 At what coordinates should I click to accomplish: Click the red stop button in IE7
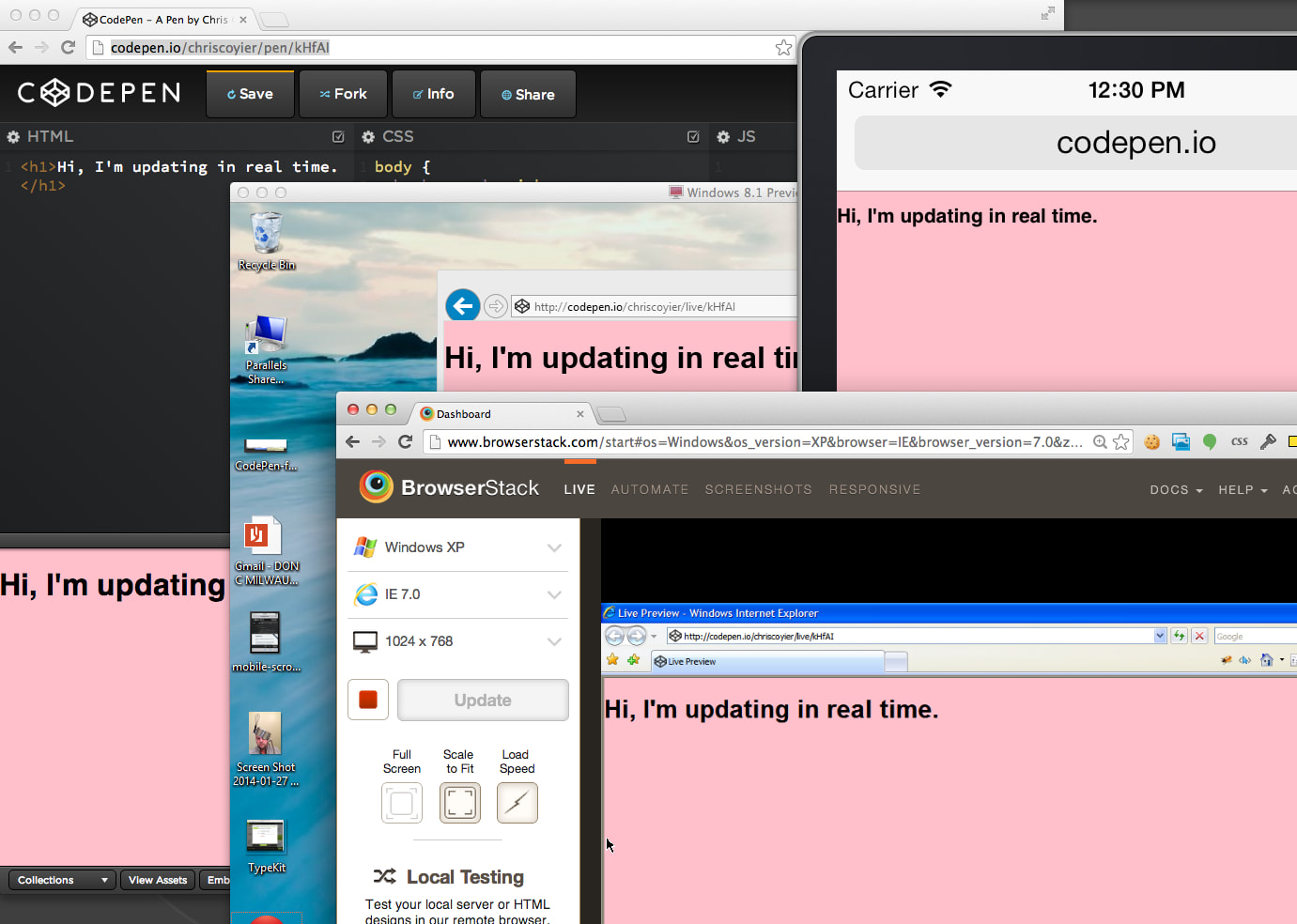tap(1199, 636)
